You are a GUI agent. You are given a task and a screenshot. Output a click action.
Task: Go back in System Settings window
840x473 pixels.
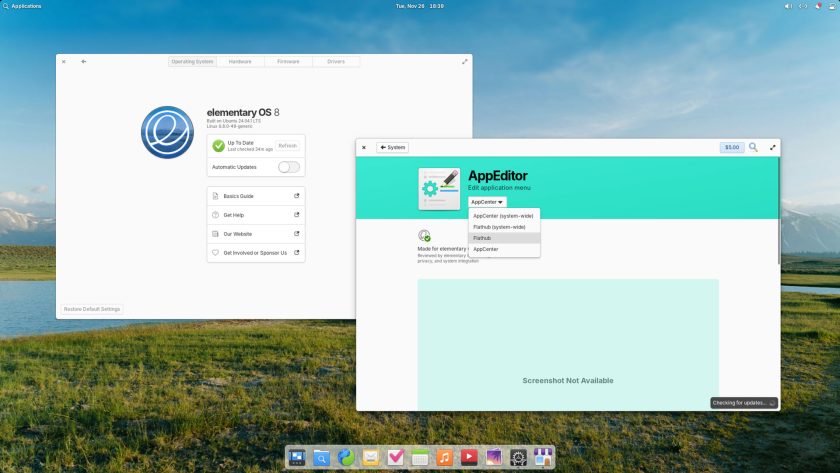coord(84,62)
